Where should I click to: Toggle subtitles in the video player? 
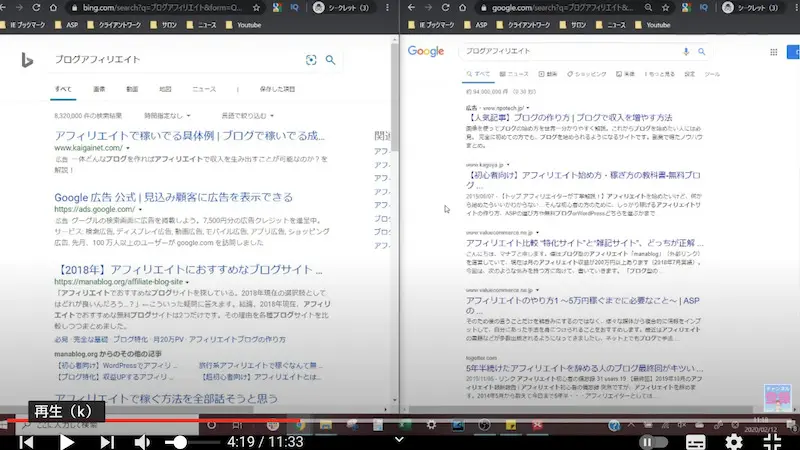[696, 441]
